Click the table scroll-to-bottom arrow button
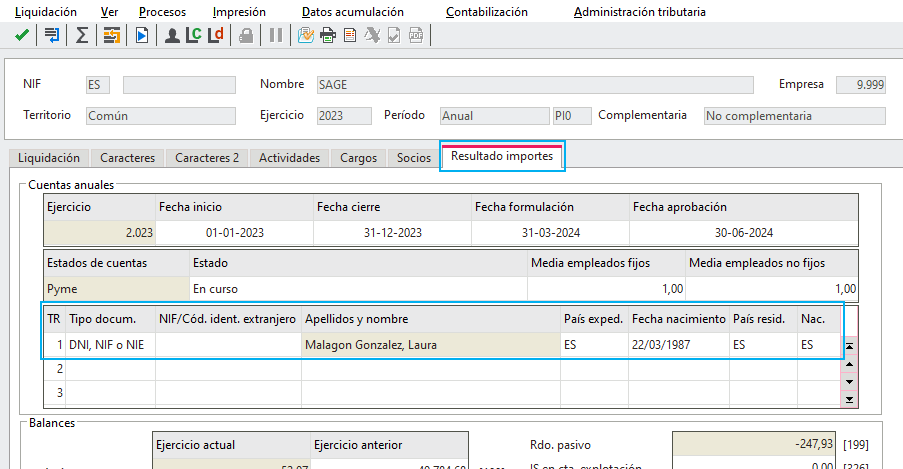This screenshot has width=903, height=469. (849, 399)
